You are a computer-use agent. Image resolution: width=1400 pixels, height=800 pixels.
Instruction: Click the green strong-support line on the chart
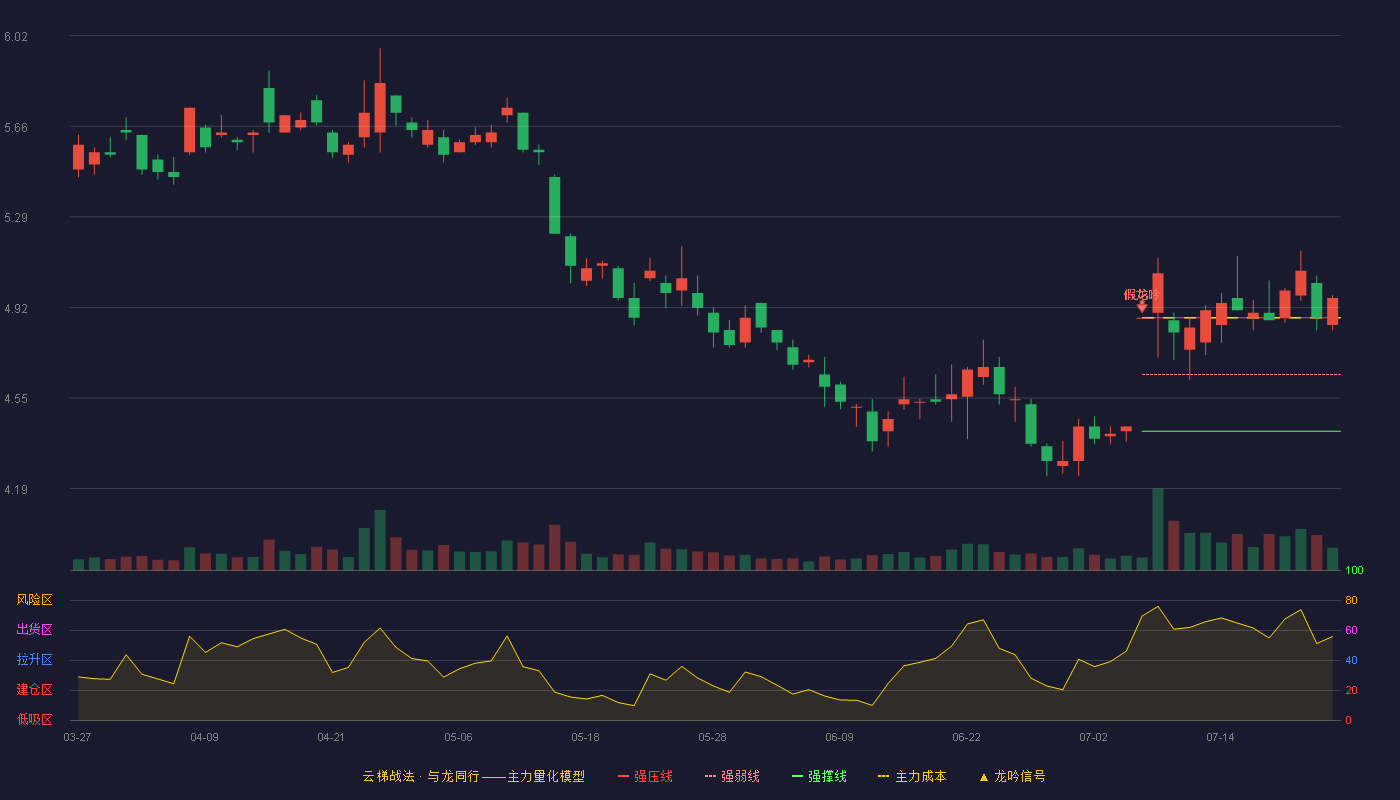pyautogui.click(x=1241, y=431)
